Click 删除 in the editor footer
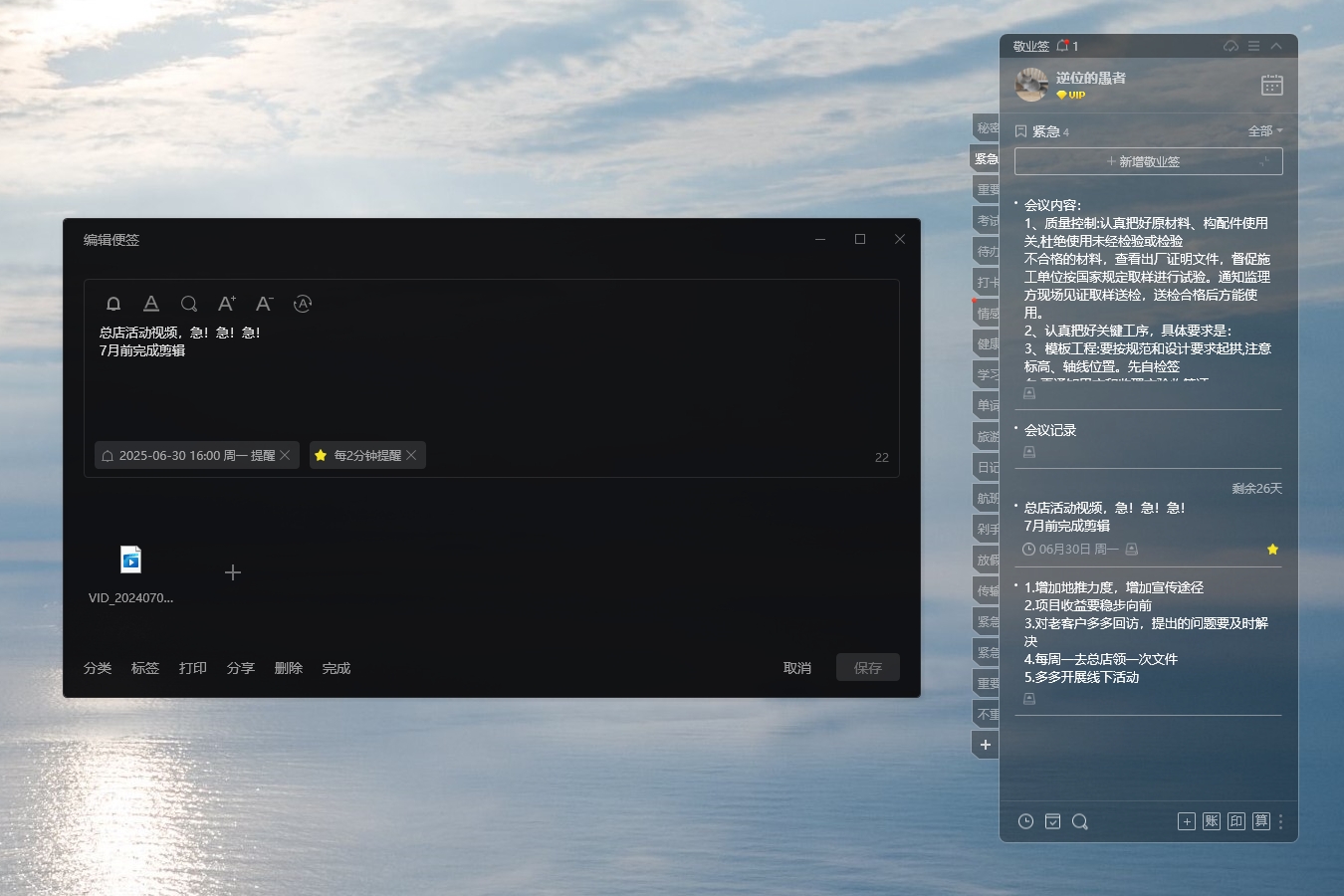Screen dimensions: 1344x896 click(x=289, y=668)
